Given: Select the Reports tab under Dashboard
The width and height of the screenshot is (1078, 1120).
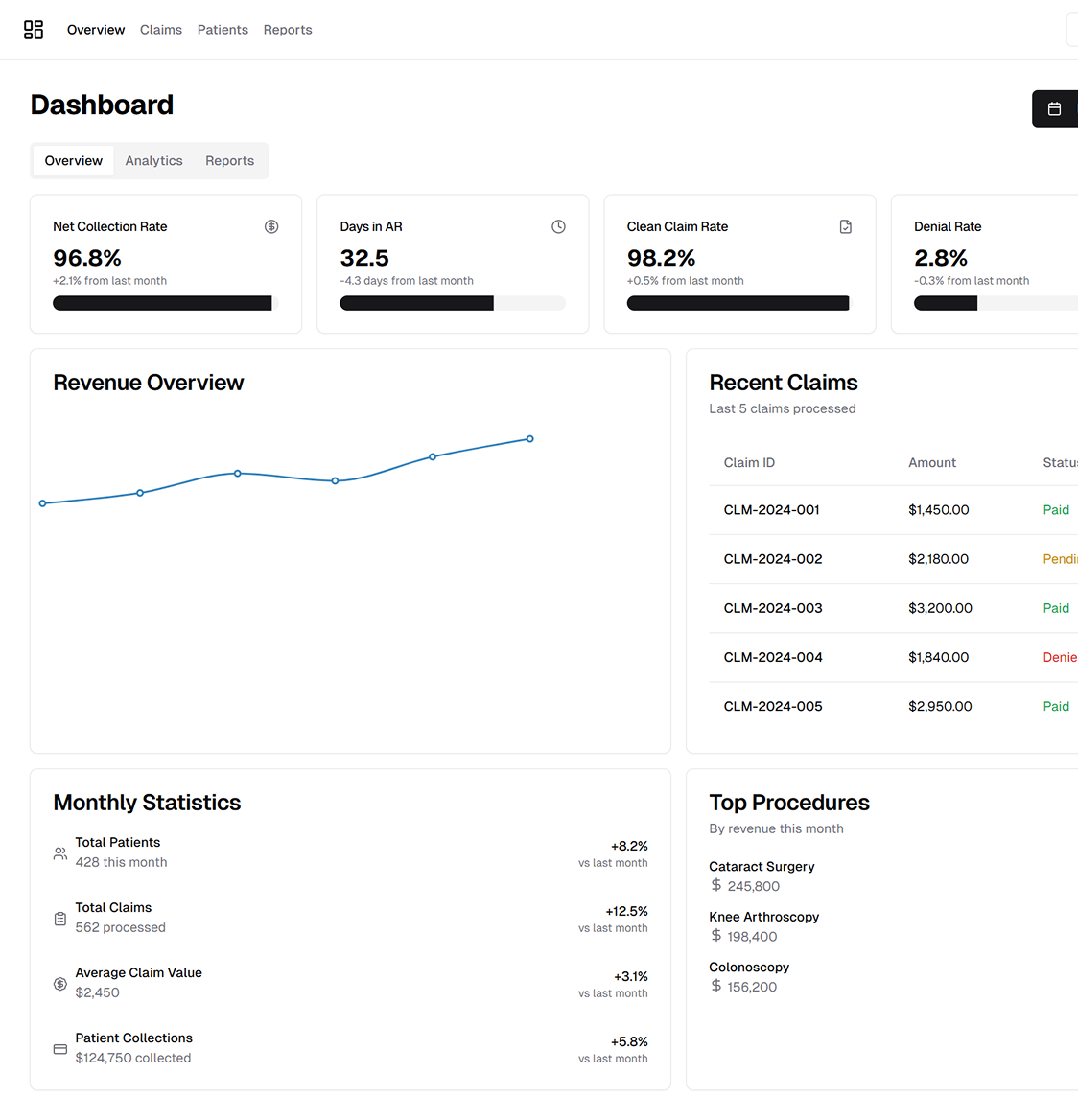Looking at the screenshot, I should (x=229, y=161).
